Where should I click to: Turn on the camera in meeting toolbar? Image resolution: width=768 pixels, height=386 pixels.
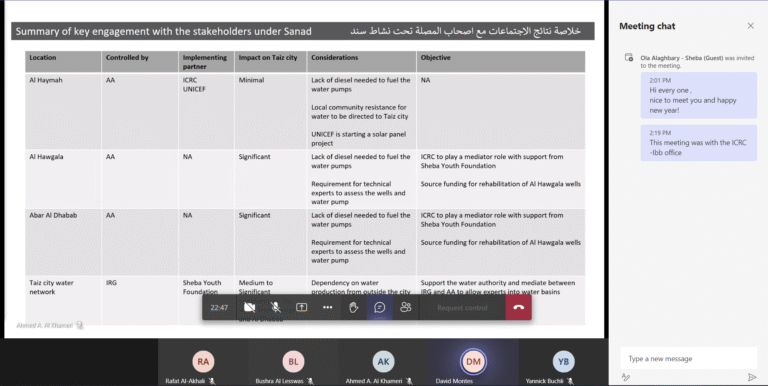tap(249, 308)
